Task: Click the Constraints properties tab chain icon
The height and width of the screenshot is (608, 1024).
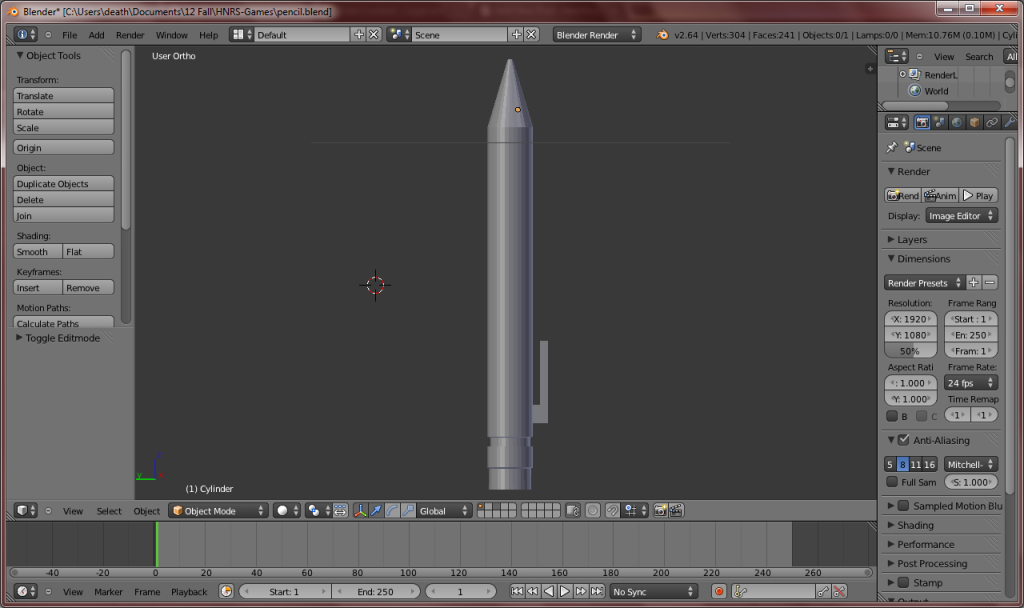Action: click(991, 122)
